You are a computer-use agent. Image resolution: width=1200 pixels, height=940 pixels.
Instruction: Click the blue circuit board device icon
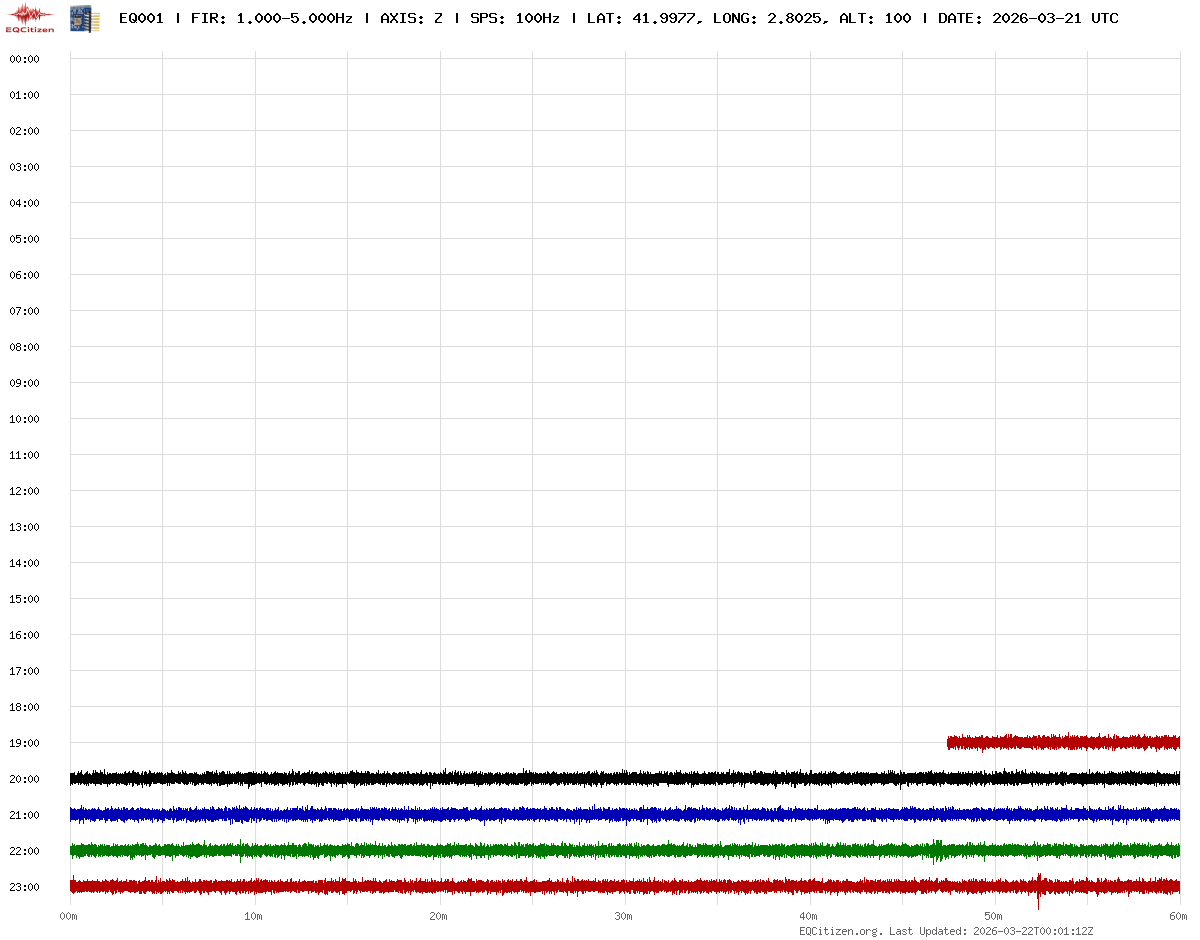[84, 17]
